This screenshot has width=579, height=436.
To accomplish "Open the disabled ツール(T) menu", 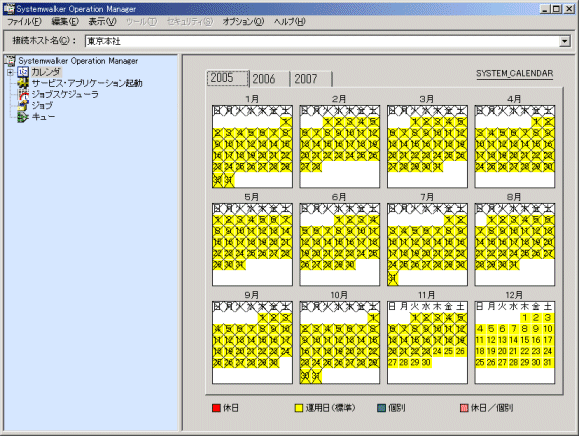I will pyautogui.click(x=141, y=21).
